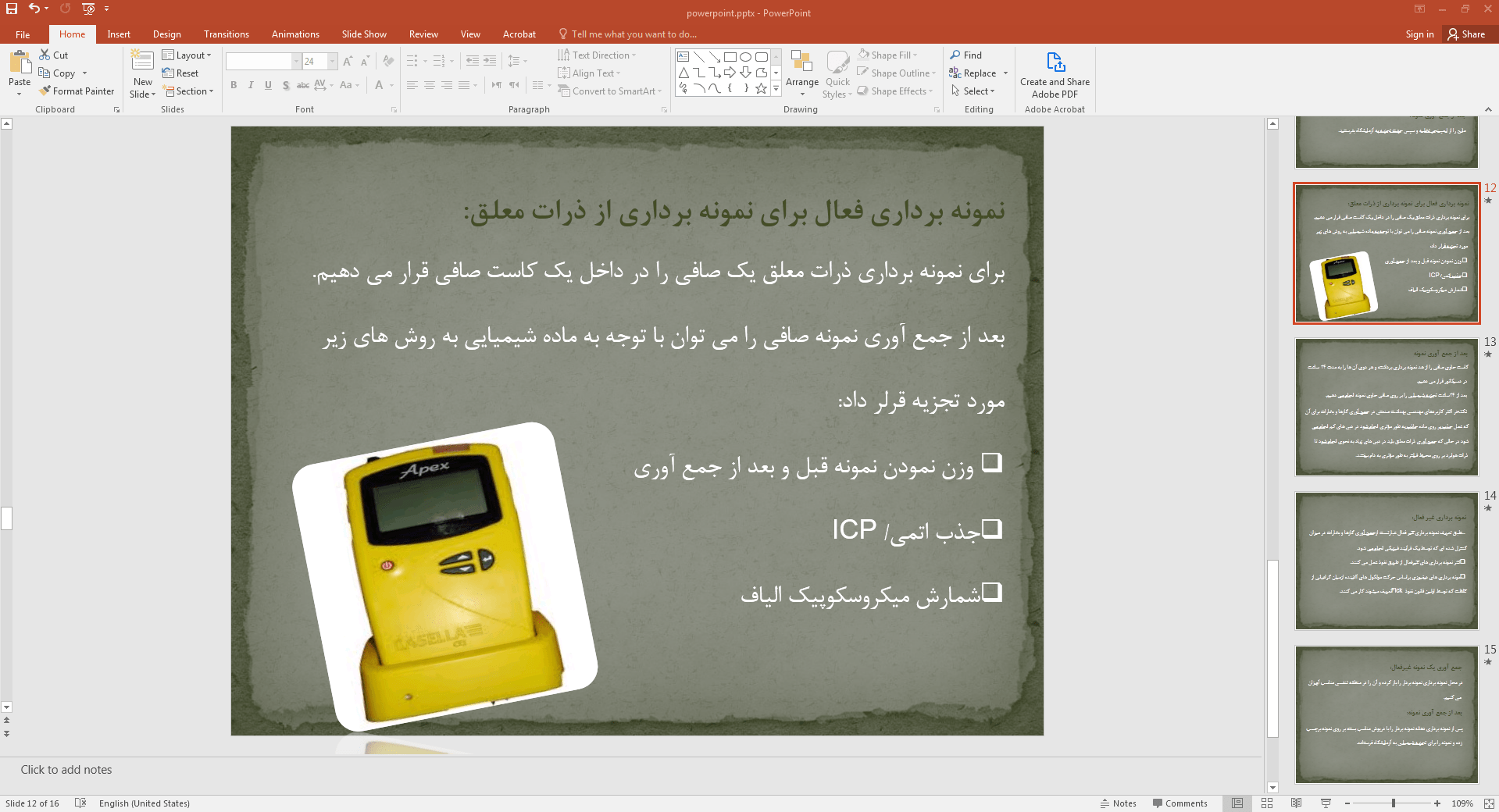Go to the Review tab
The width and height of the screenshot is (1499, 812).
coord(423,34)
